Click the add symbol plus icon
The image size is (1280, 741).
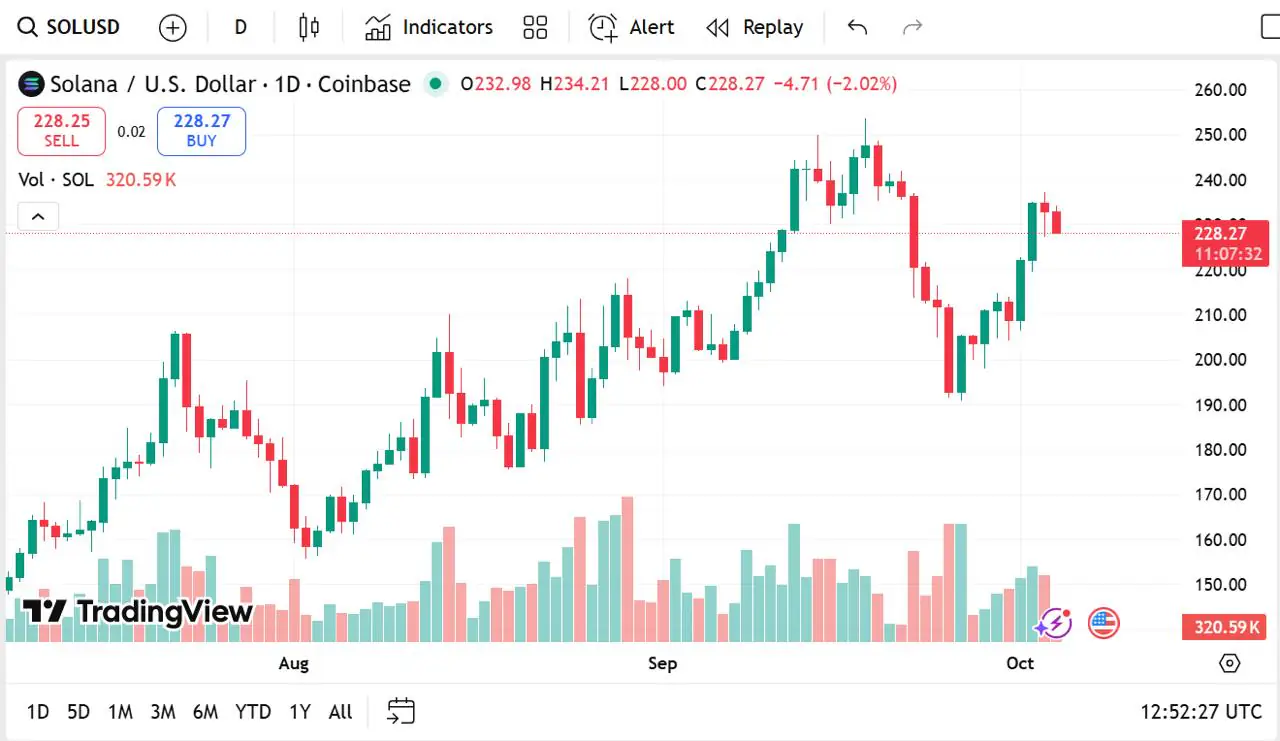pyautogui.click(x=173, y=28)
